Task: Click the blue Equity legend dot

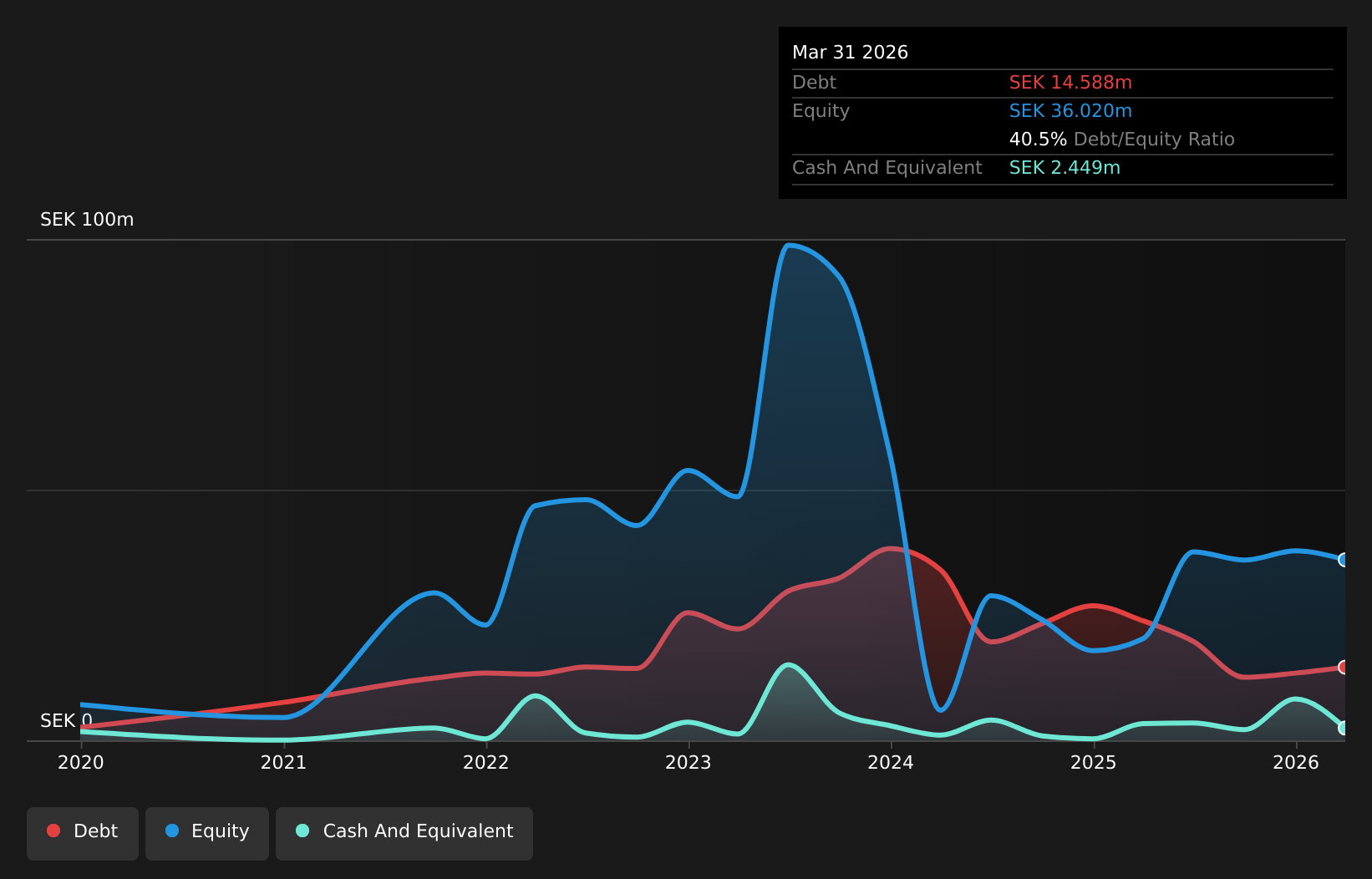Action: (x=172, y=831)
